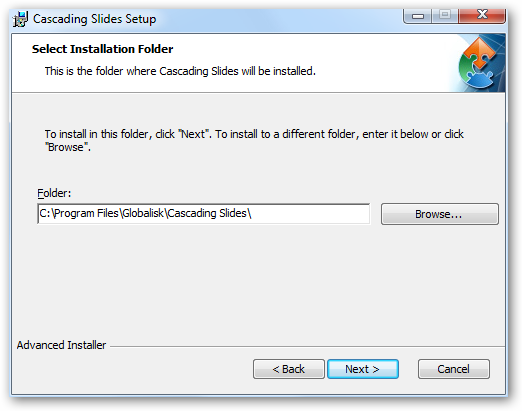Open the Browse... folder dialog

tap(439, 214)
